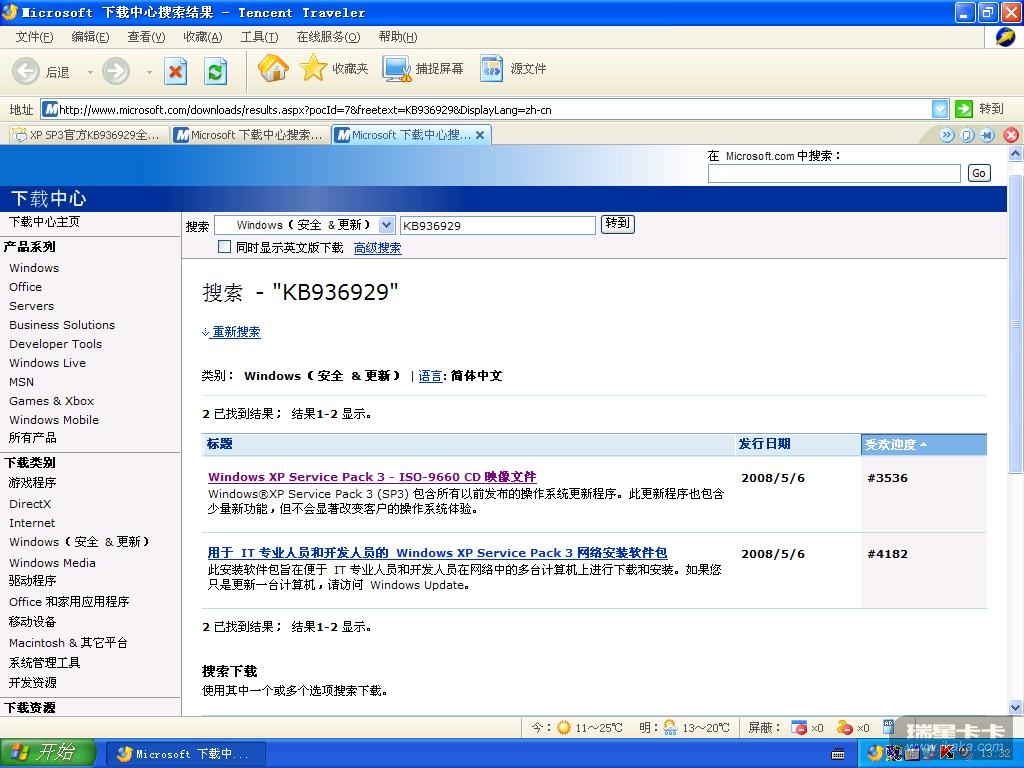1024x768 pixels.
Task: Click the blocked plugin counter icon in status bar
Action: pos(845,728)
